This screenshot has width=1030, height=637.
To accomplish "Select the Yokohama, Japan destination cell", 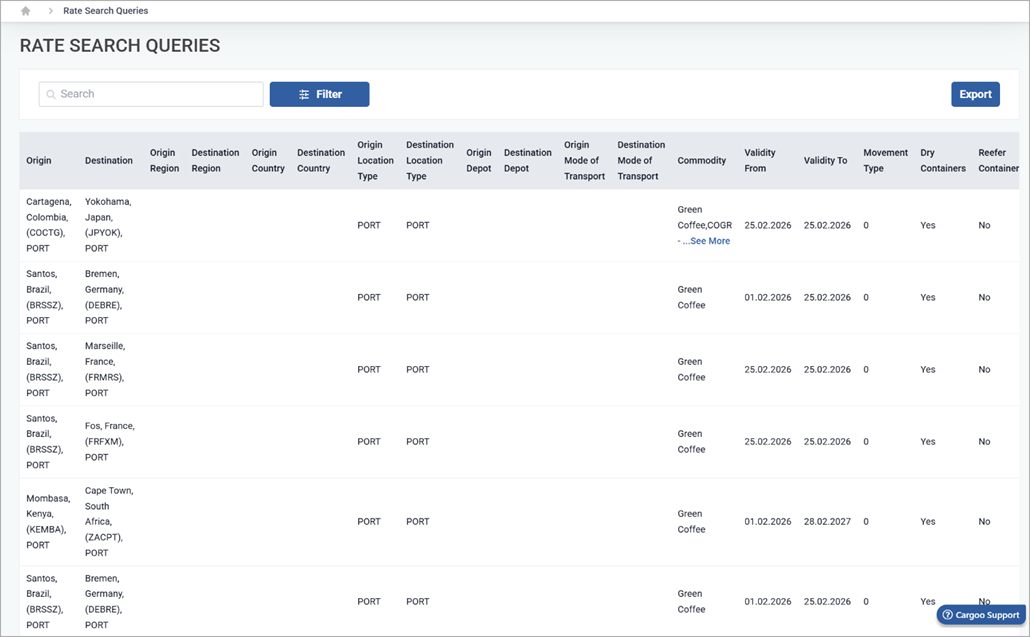I will point(108,225).
